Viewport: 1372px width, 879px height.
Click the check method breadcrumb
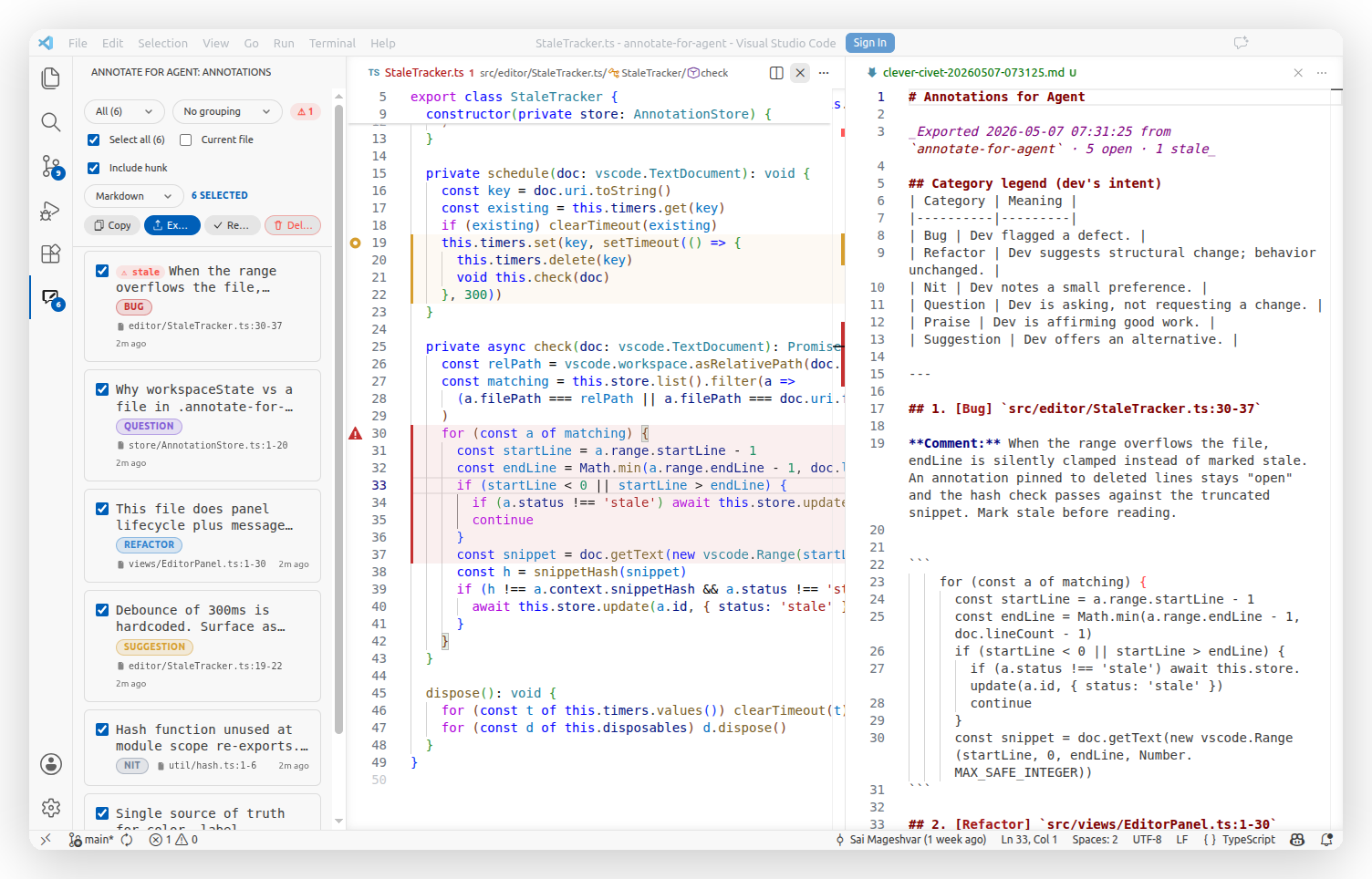click(708, 73)
